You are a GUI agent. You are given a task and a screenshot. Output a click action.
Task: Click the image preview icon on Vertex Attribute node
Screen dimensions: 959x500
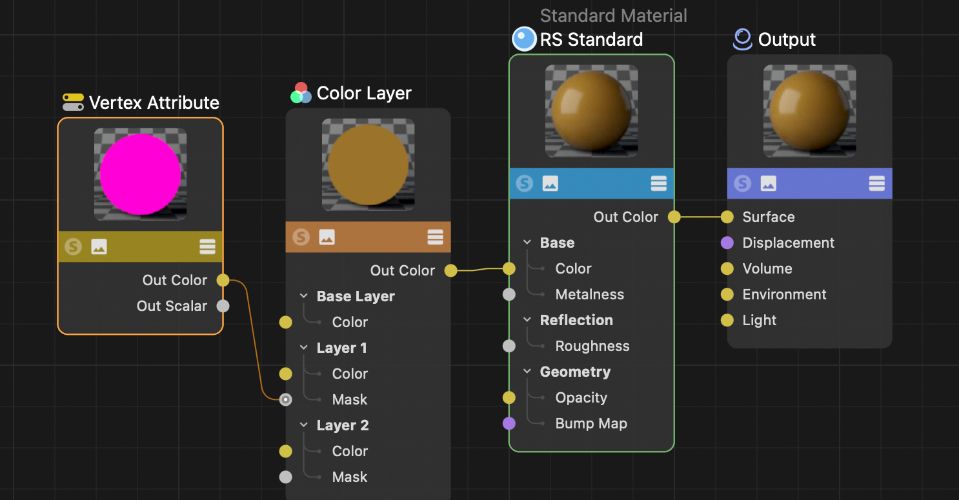[99, 247]
